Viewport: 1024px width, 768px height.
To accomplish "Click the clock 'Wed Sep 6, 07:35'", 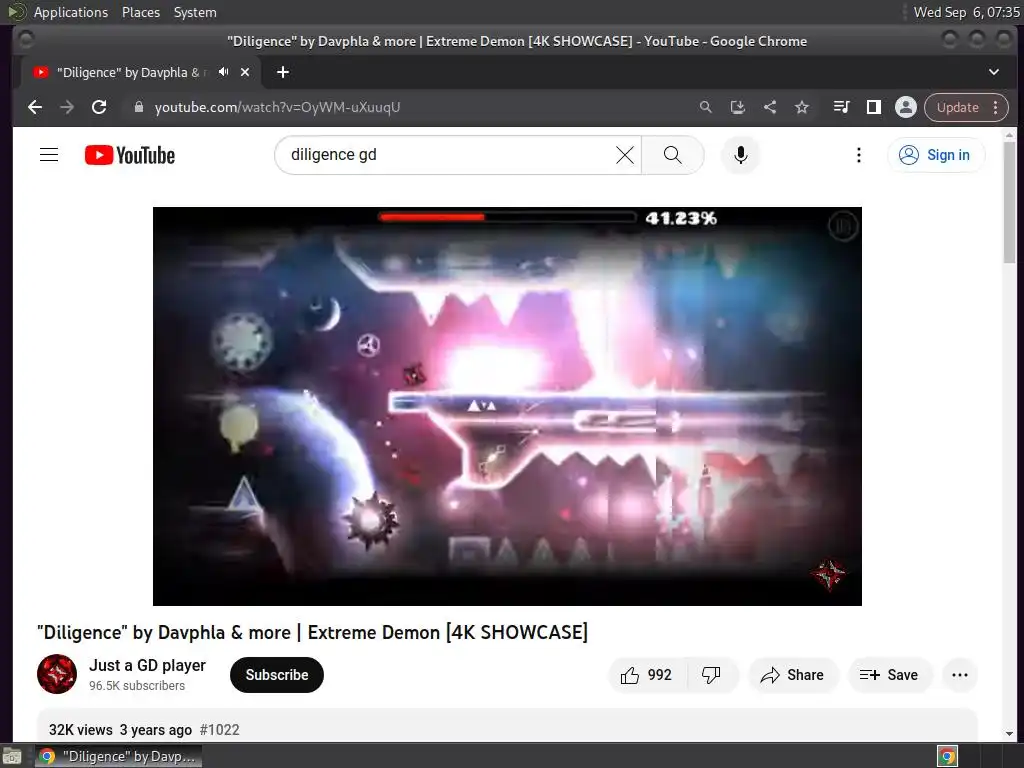I will coord(967,12).
